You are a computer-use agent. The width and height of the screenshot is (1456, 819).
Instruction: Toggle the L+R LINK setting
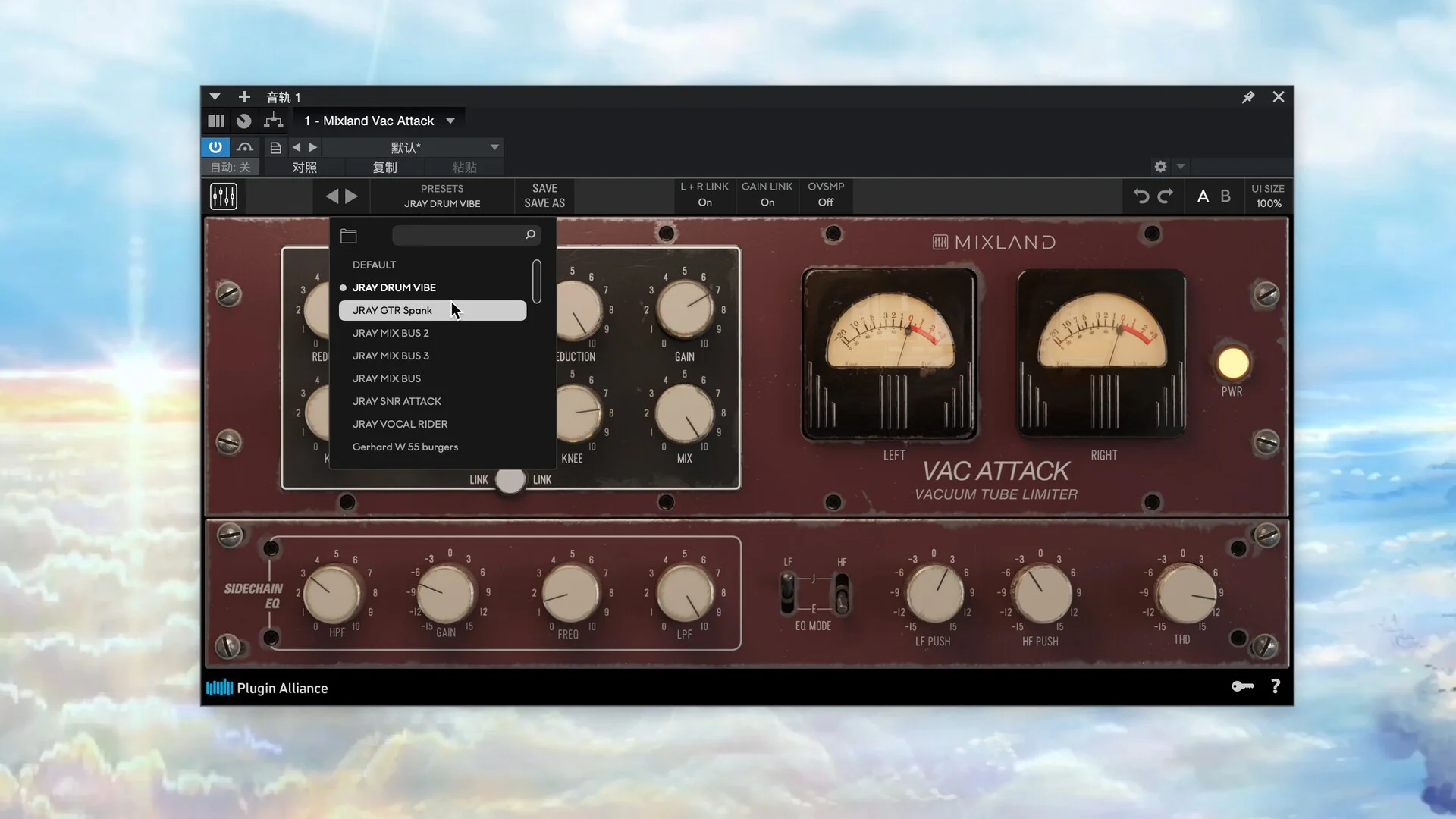pos(704,195)
